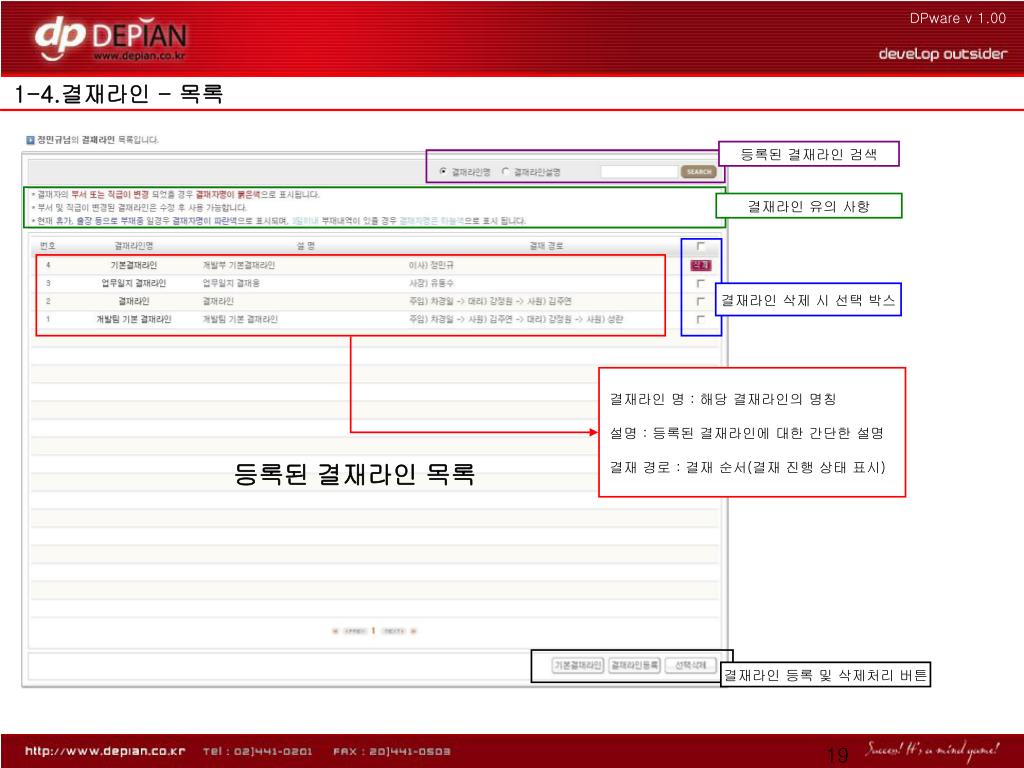Select the 결재라인명 radio option
Image resolution: width=1024 pixels, height=768 pixels.
tap(443, 172)
